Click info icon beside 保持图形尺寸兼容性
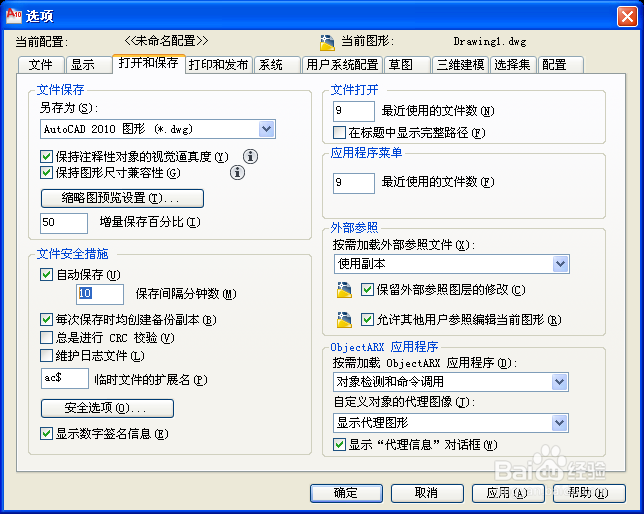This screenshot has width=644, height=514. click(237, 173)
